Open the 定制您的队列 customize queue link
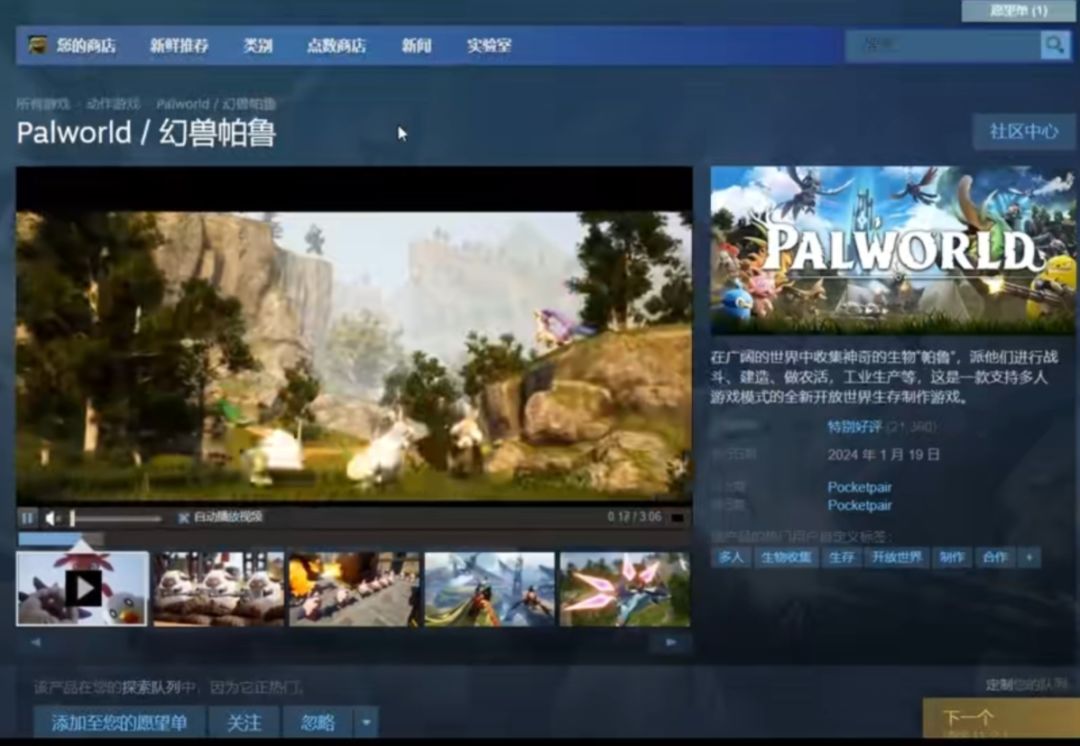The height and width of the screenshot is (746, 1080). tap(1026, 685)
